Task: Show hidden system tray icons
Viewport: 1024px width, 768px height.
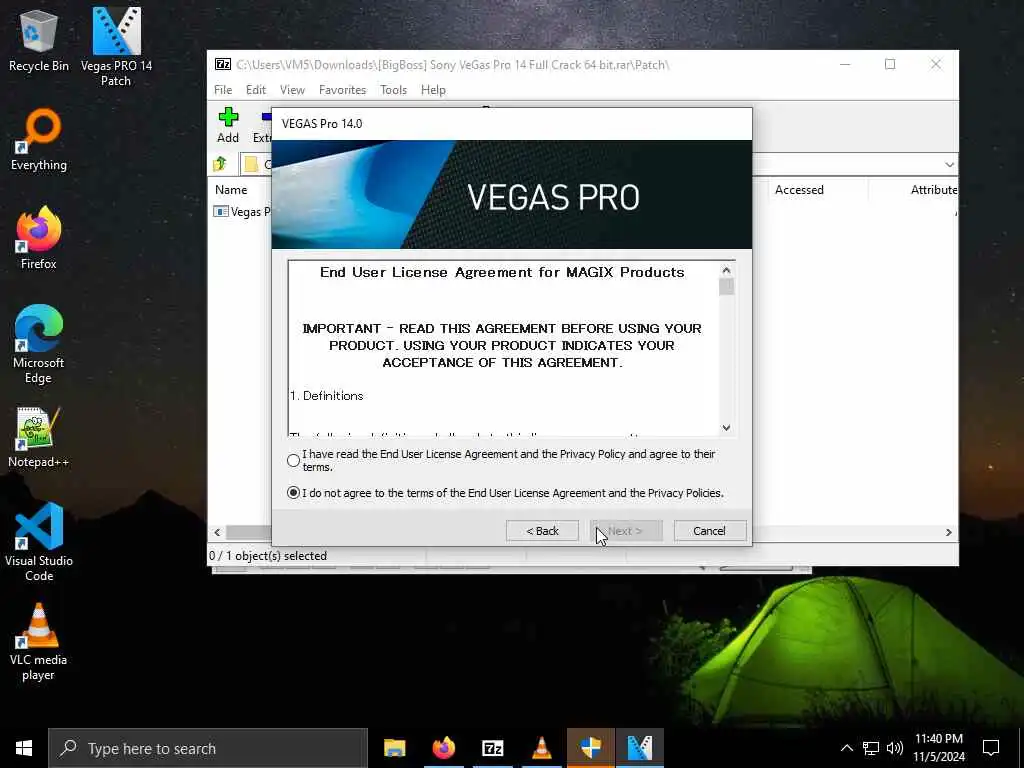Action: pyautogui.click(x=846, y=748)
